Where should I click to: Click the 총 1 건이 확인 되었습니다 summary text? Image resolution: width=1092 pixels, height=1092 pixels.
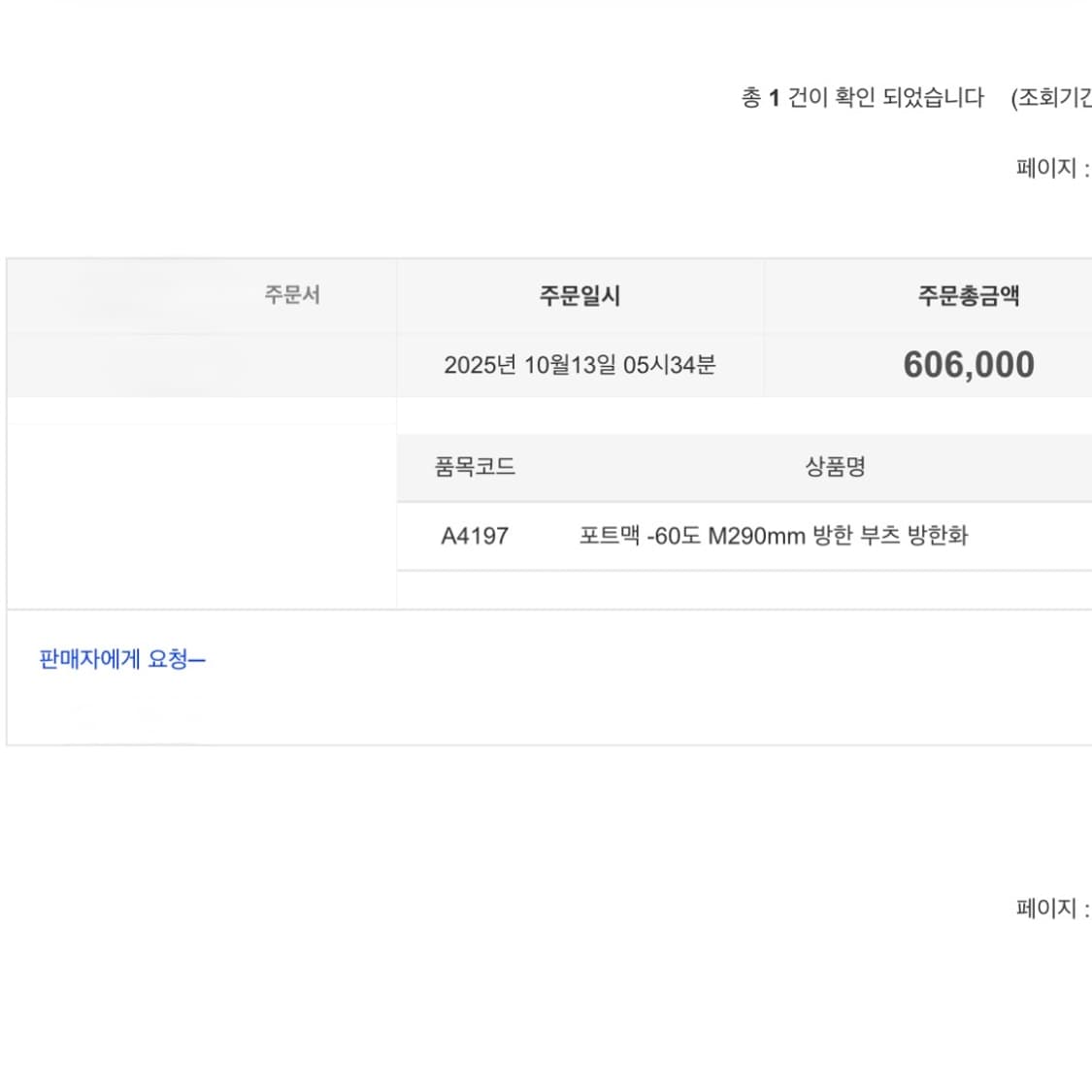click(862, 98)
